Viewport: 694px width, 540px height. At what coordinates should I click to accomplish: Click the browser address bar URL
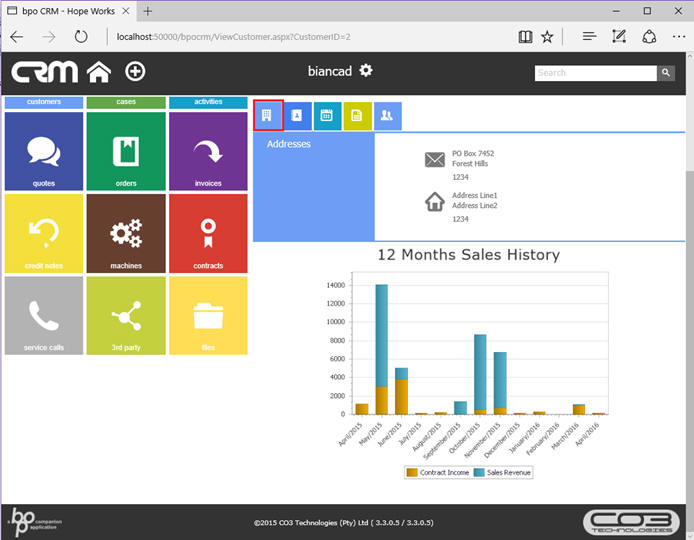pos(233,37)
